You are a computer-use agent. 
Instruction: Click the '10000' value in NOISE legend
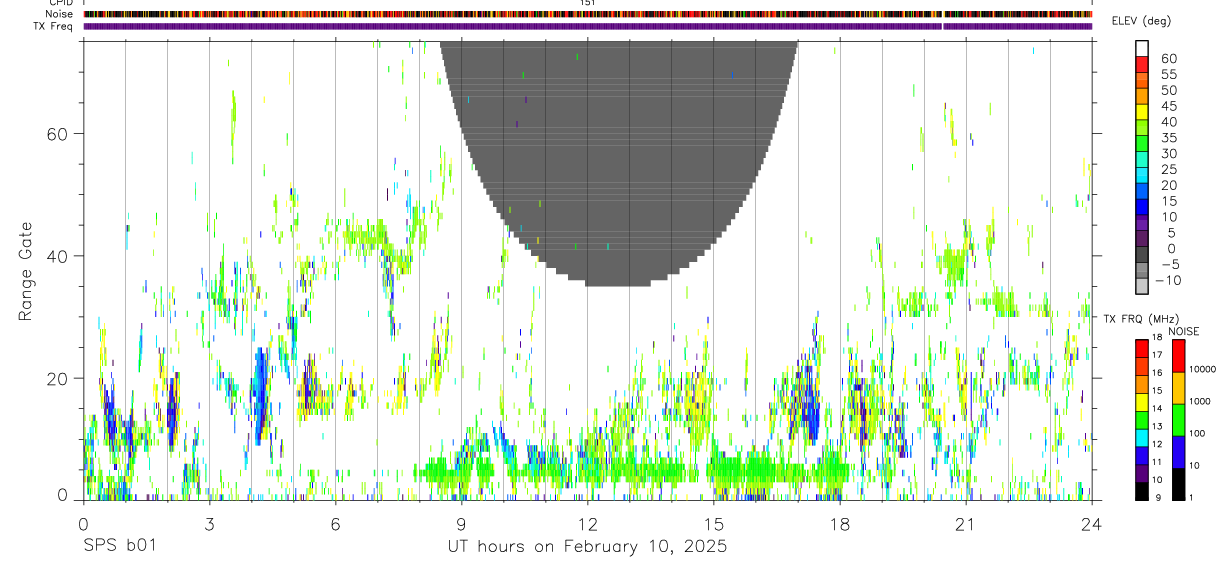[x=1201, y=370]
